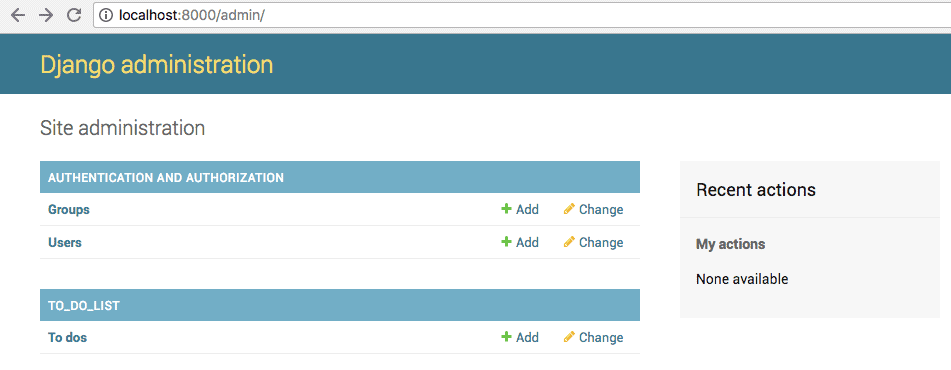The width and height of the screenshot is (951, 370).
Task: Click the Change link for Users
Action: coord(601,243)
